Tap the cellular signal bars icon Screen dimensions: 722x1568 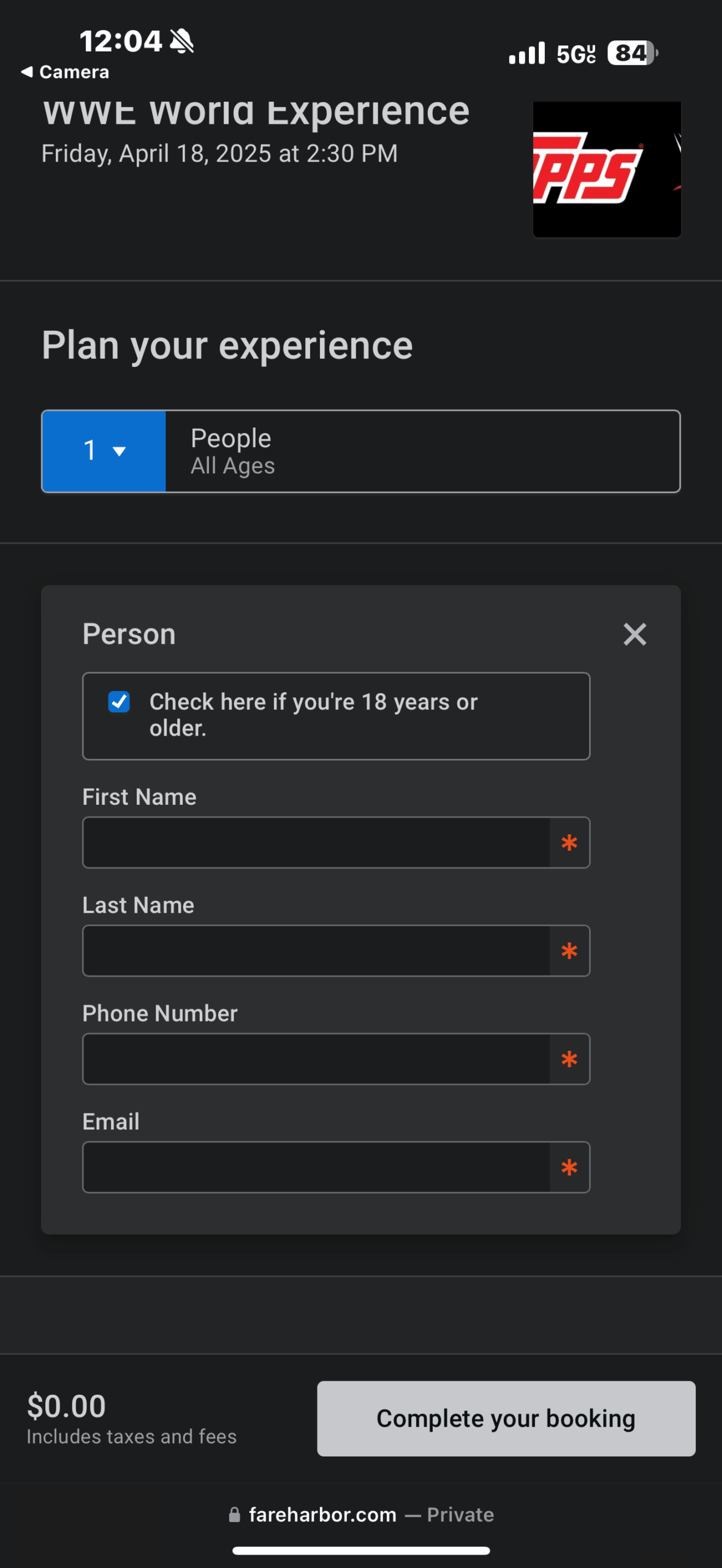526,53
